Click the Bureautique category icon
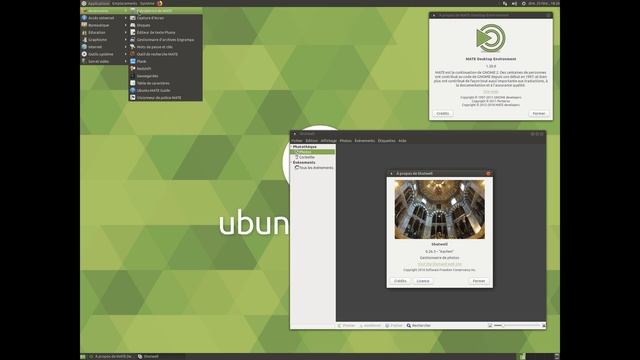 point(84,25)
